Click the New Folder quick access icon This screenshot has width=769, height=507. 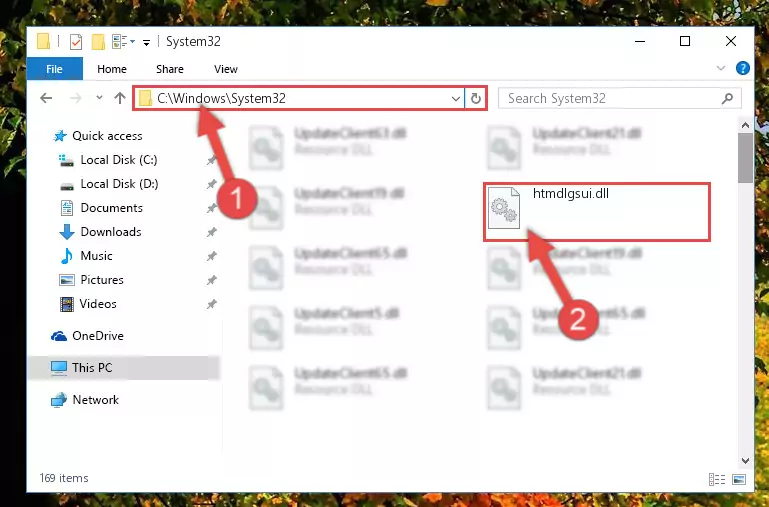[98, 42]
